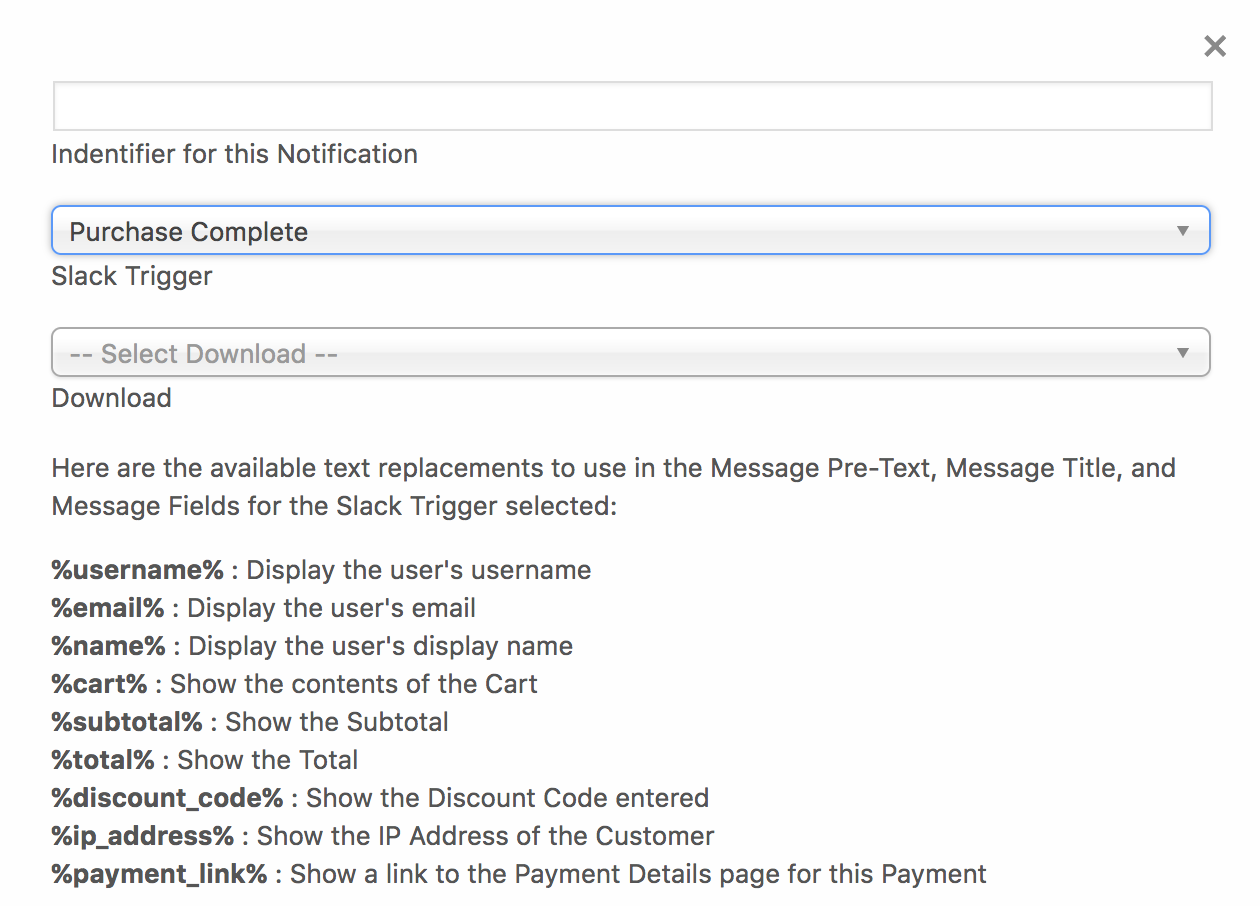Click the notification identifier text field
The height and width of the screenshot is (906, 1260).
[x=631, y=106]
